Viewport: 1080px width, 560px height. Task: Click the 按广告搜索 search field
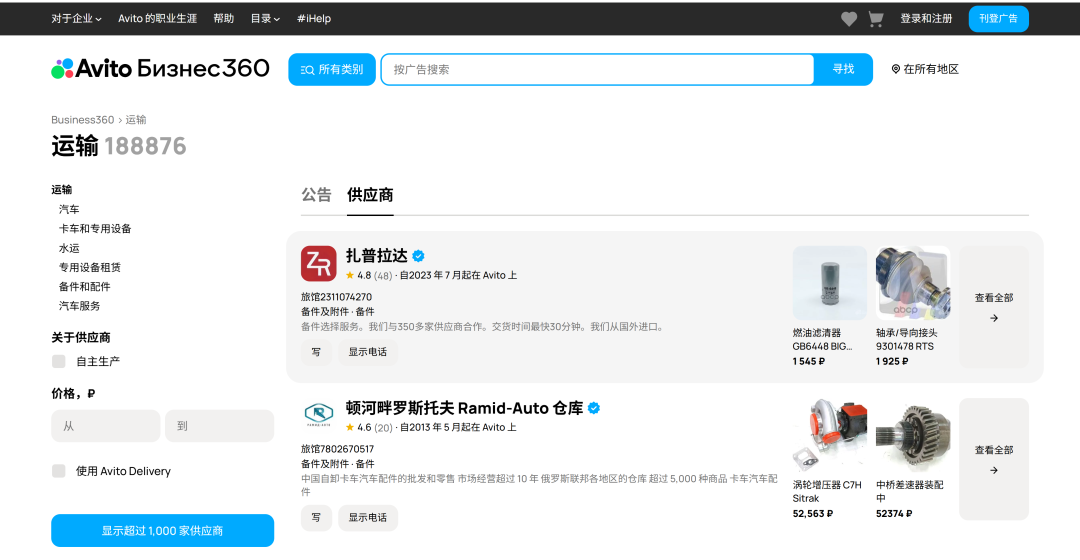pos(597,70)
